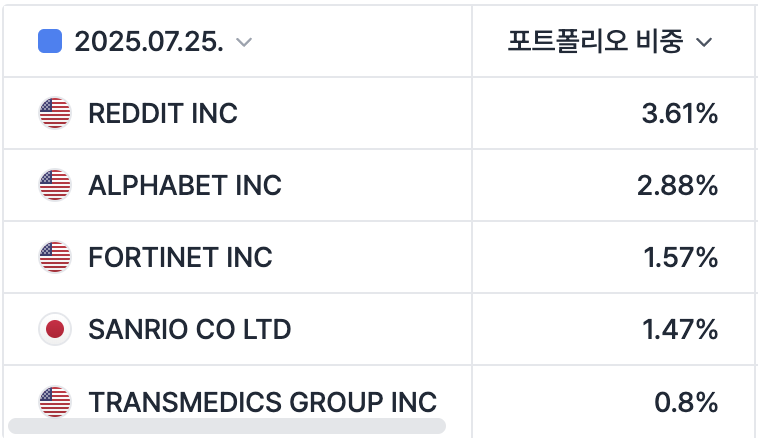The height and width of the screenshot is (438, 758).
Task: Click the 2.88% weight for ALPHABET INC
Action: point(677,185)
